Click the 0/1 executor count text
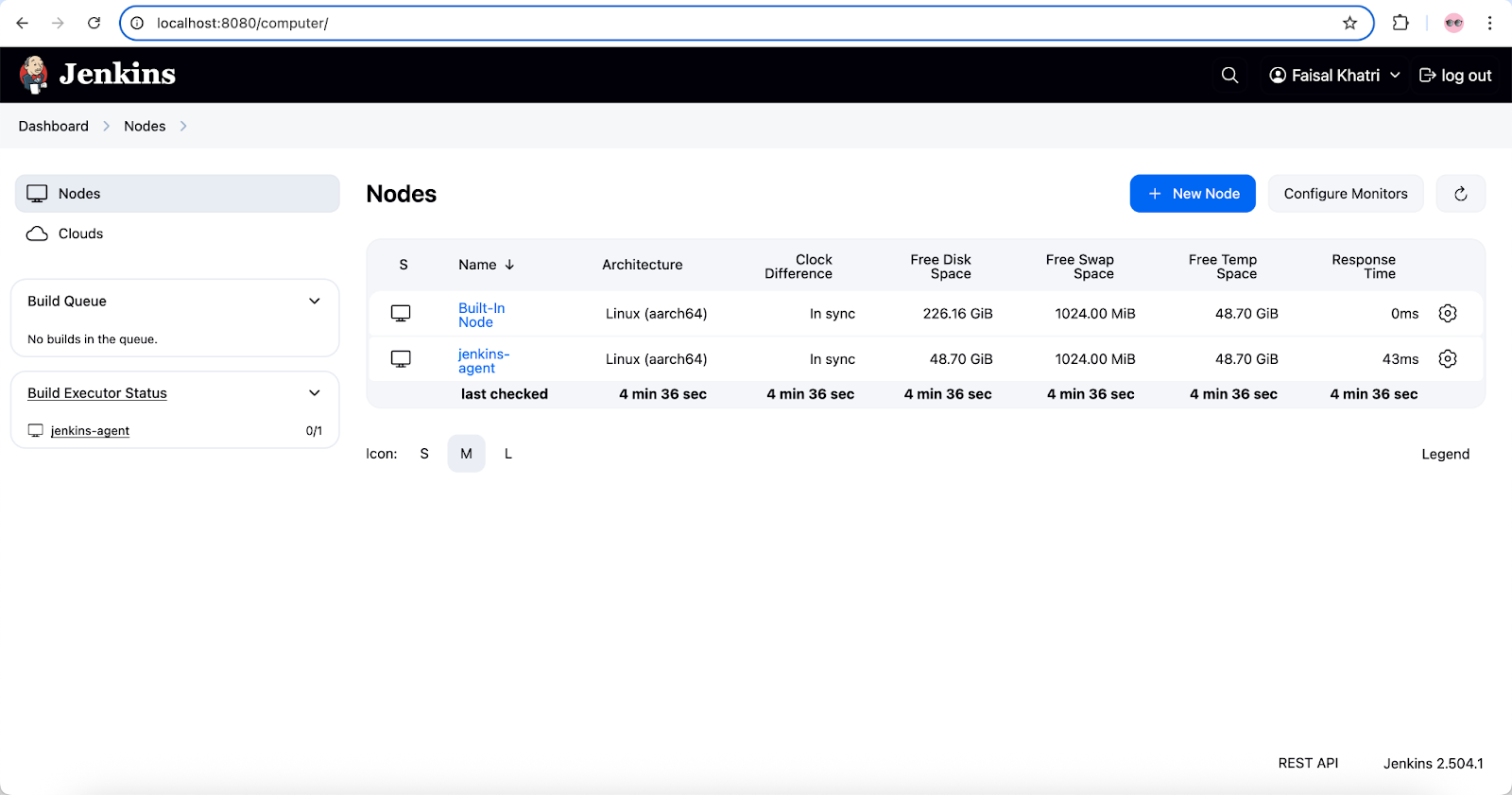 pyautogui.click(x=314, y=430)
